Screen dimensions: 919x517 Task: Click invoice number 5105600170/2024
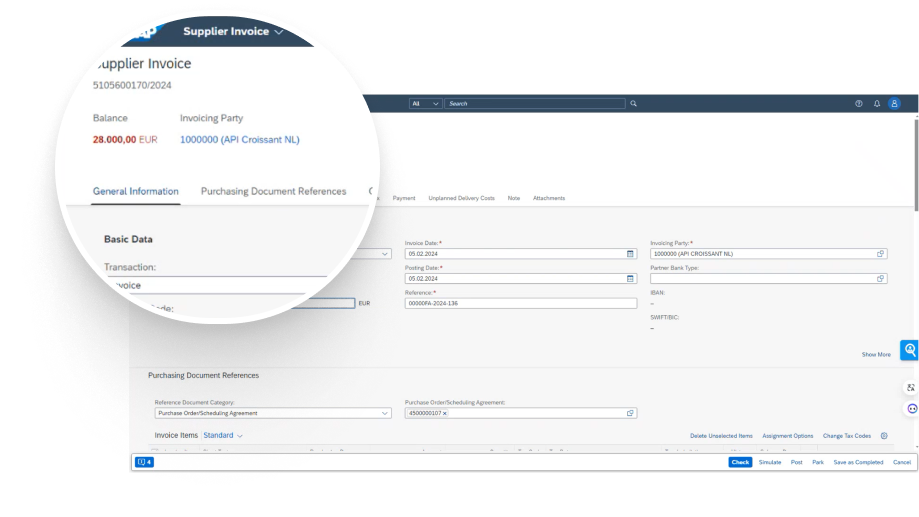[x=132, y=86]
